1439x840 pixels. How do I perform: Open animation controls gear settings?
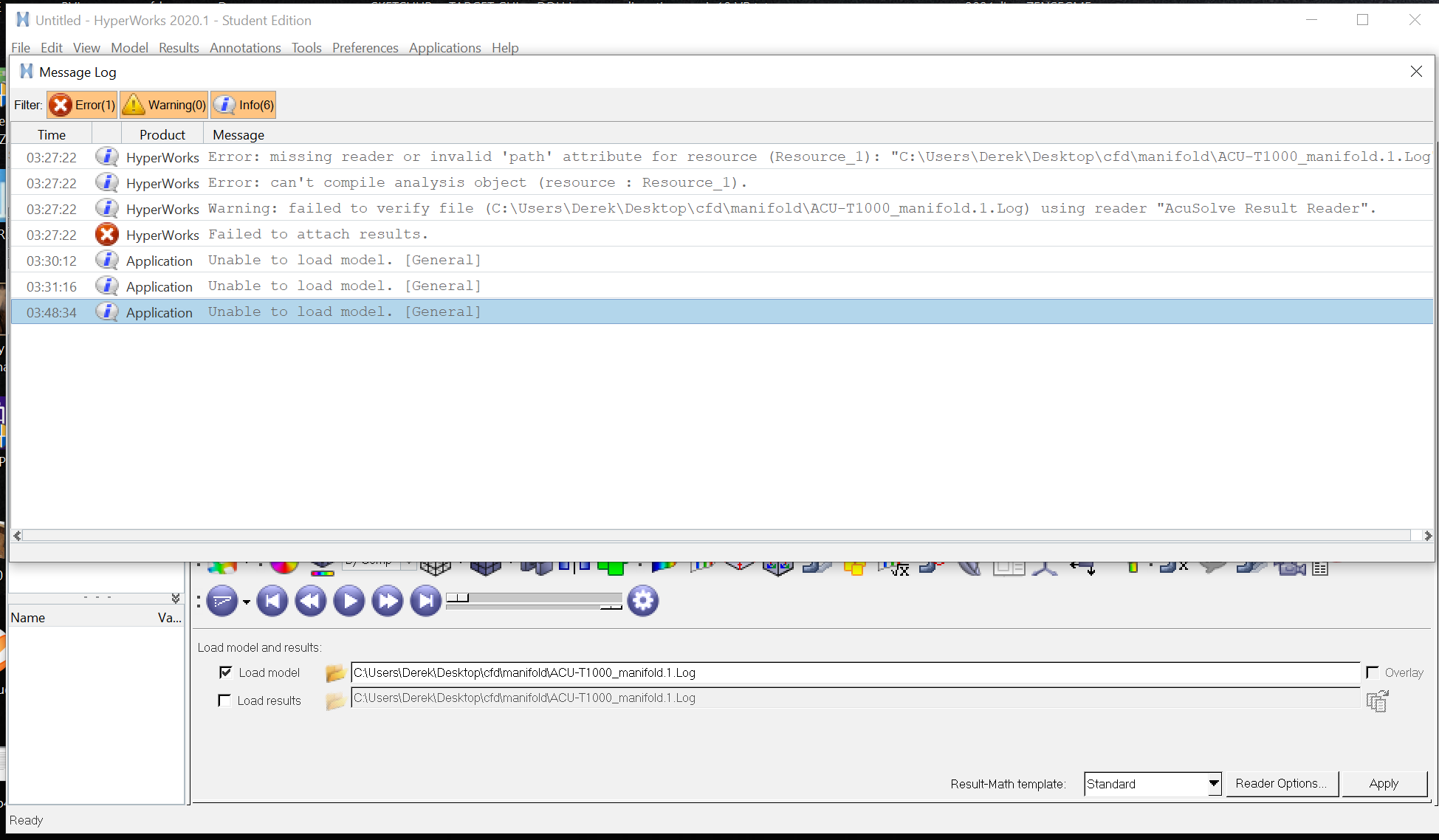643,602
